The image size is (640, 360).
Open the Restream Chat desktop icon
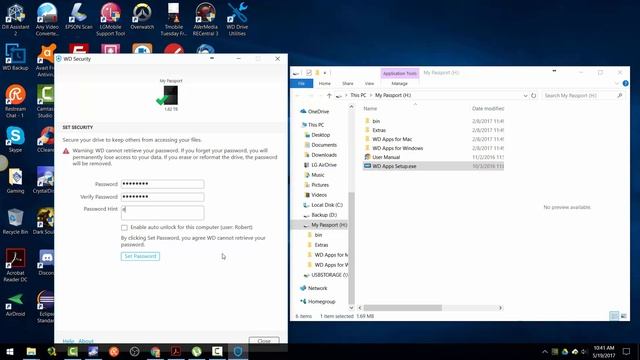pyautogui.click(x=15, y=101)
